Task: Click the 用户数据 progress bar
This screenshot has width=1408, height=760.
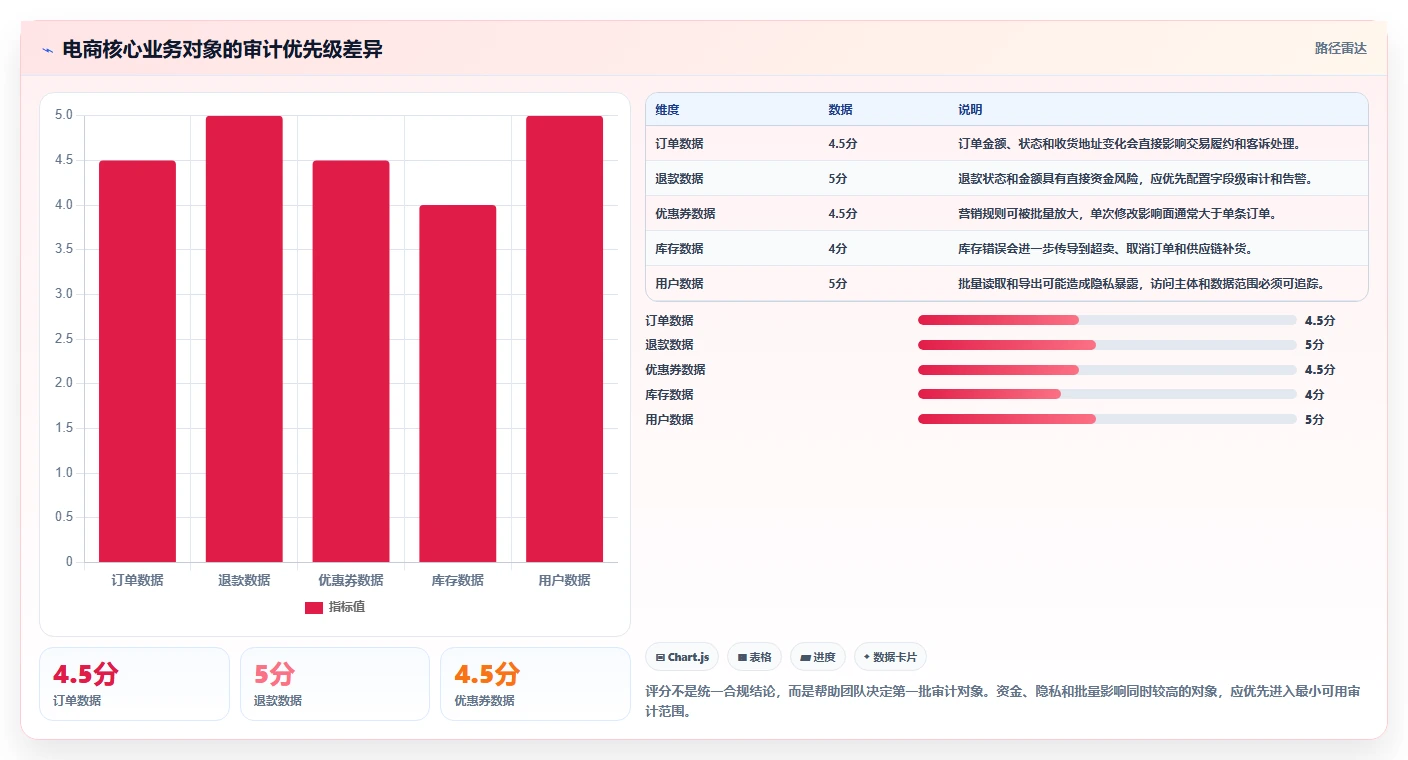Action: point(1107,420)
